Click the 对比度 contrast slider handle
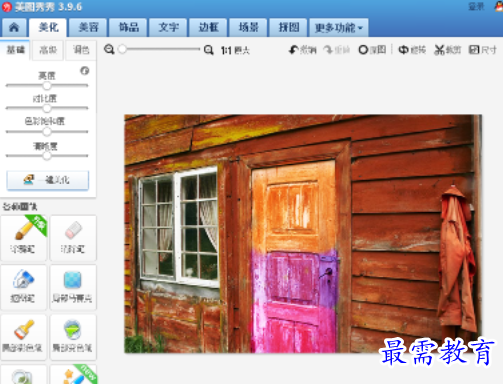This screenshot has height=384, width=503. pyautogui.click(x=47, y=108)
